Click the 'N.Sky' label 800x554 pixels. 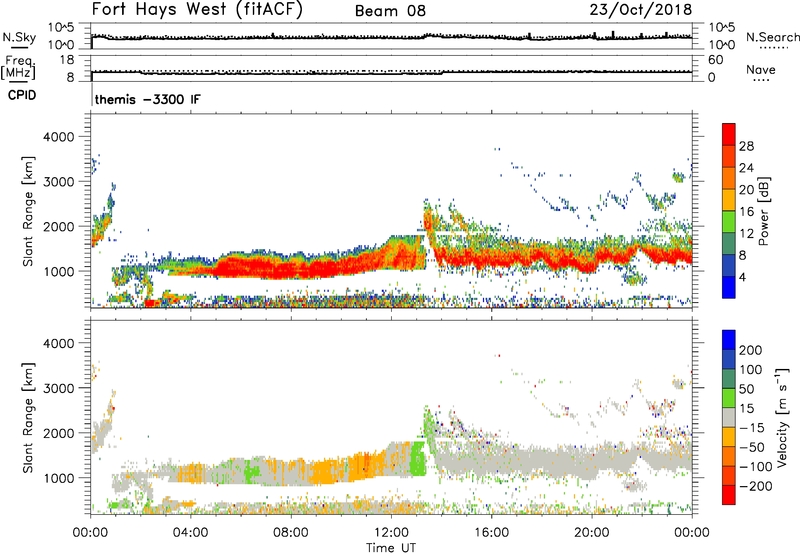[x=19, y=37]
